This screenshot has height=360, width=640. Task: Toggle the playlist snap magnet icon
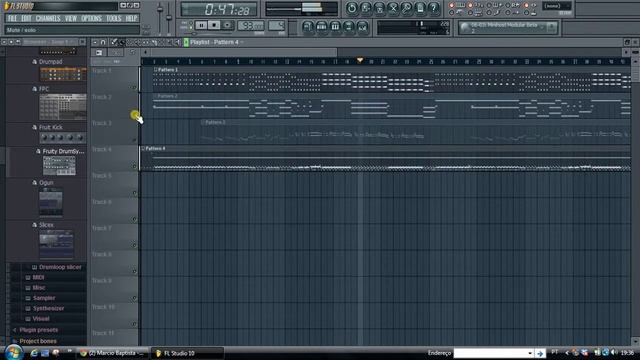click(x=103, y=42)
